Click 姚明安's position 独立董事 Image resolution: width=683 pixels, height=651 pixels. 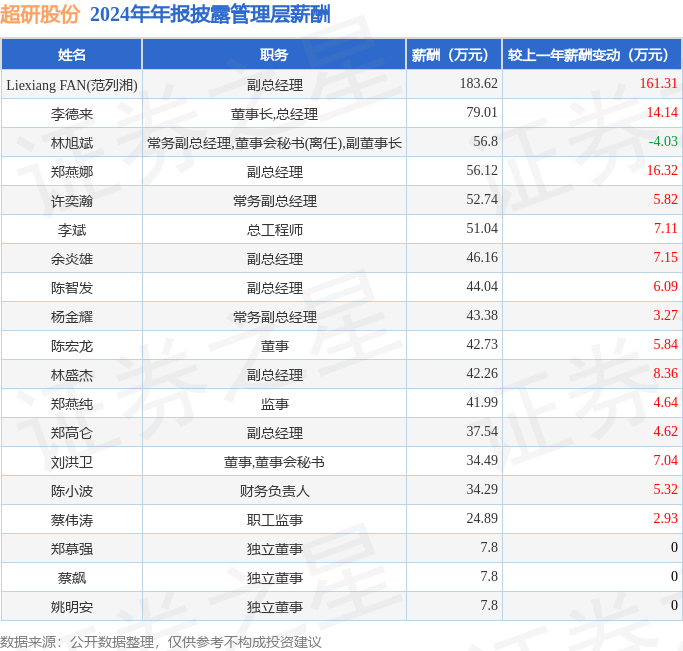[274, 607]
